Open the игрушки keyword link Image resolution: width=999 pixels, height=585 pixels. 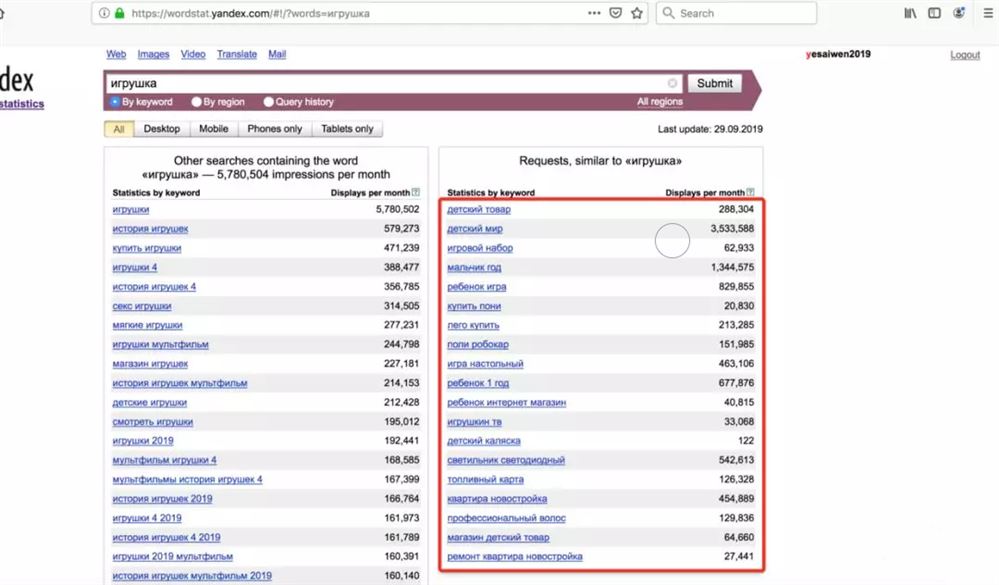pyautogui.click(x=131, y=209)
